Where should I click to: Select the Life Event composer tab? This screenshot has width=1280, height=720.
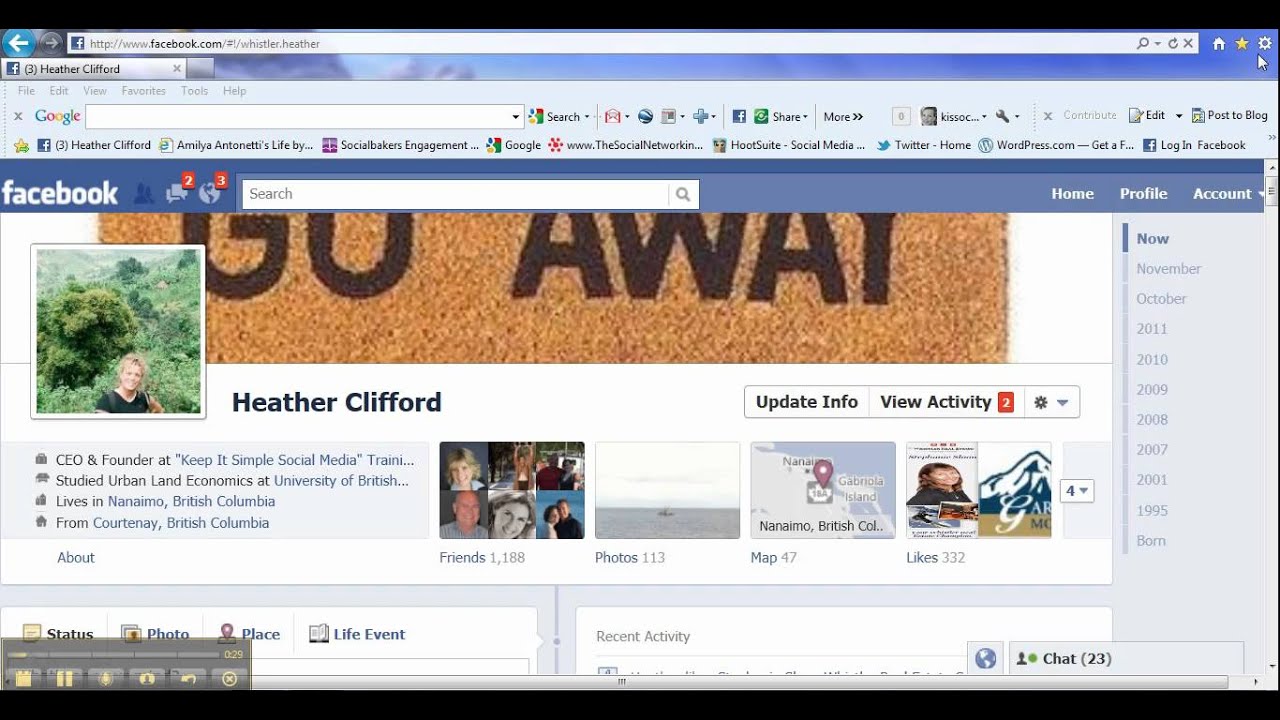pyautogui.click(x=357, y=634)
